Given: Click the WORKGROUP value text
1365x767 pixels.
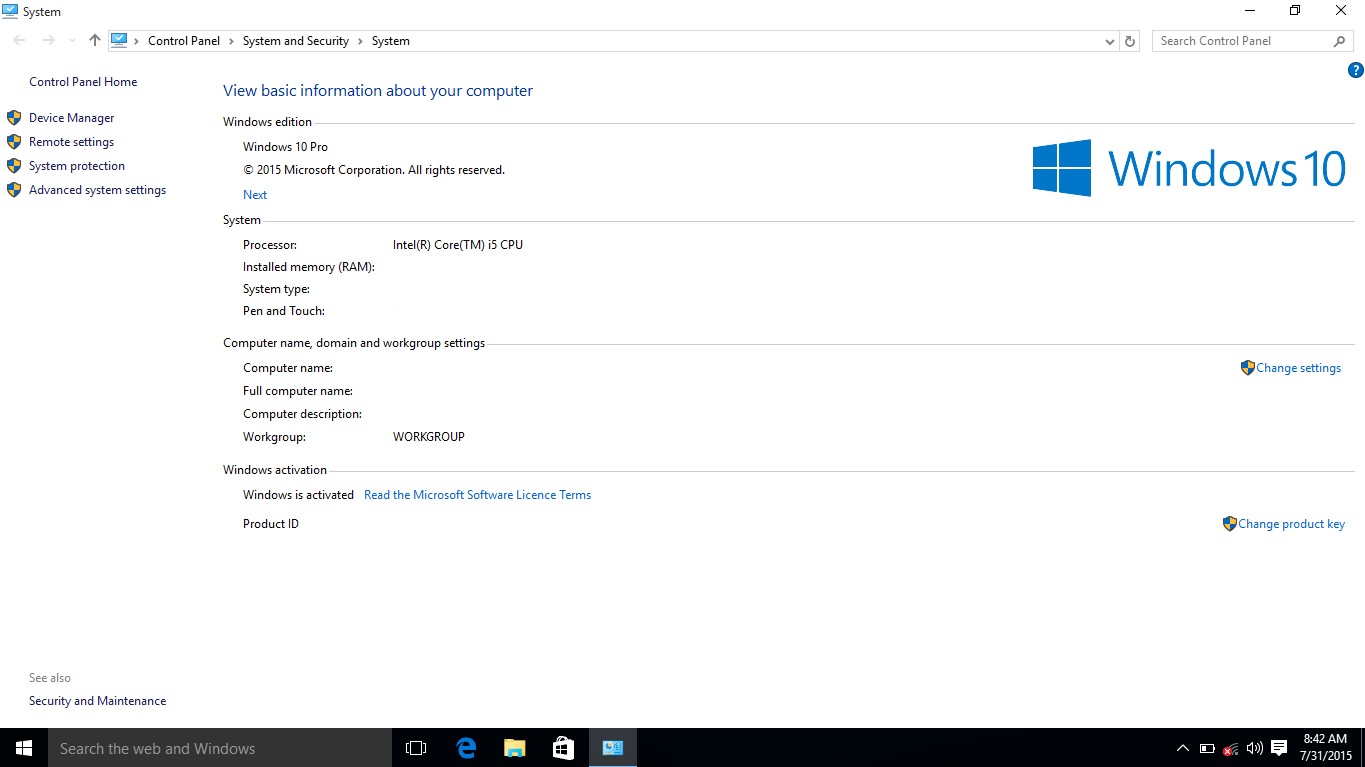Looking at the screenshot, I should pyautogui.click(x=429, y=437).
